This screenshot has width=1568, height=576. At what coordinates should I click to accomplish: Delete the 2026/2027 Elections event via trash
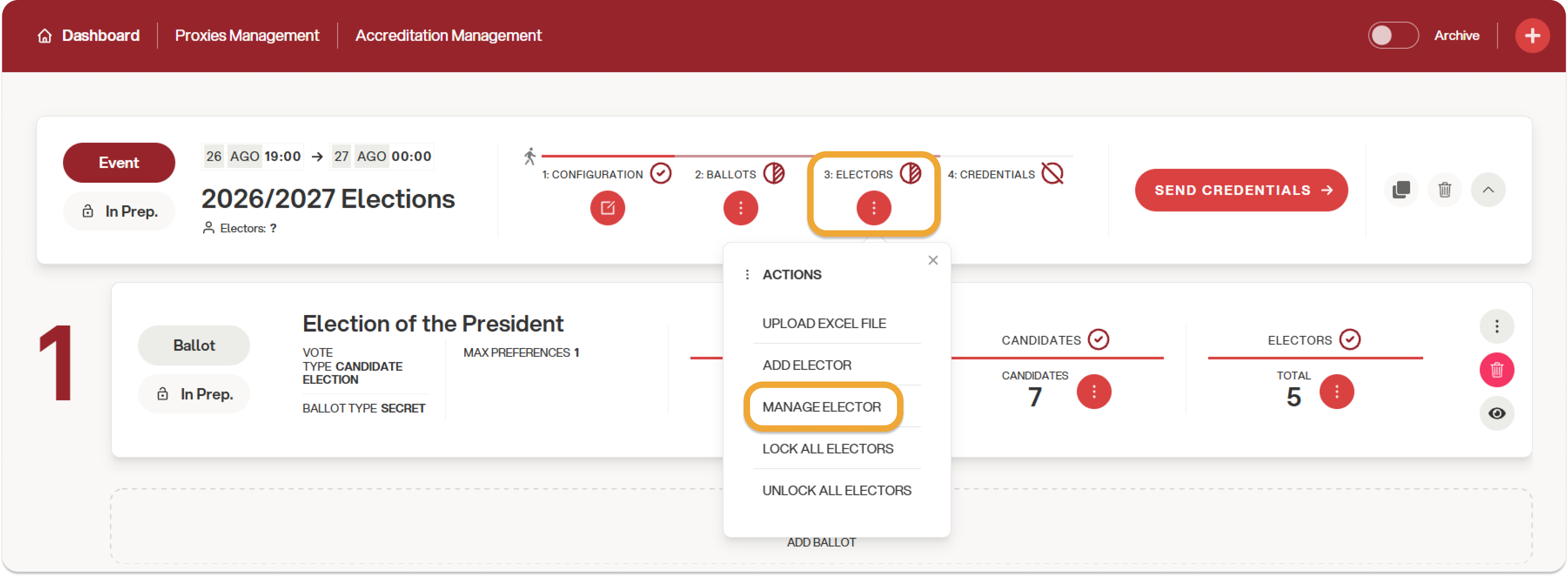[x=1444, y=190]
